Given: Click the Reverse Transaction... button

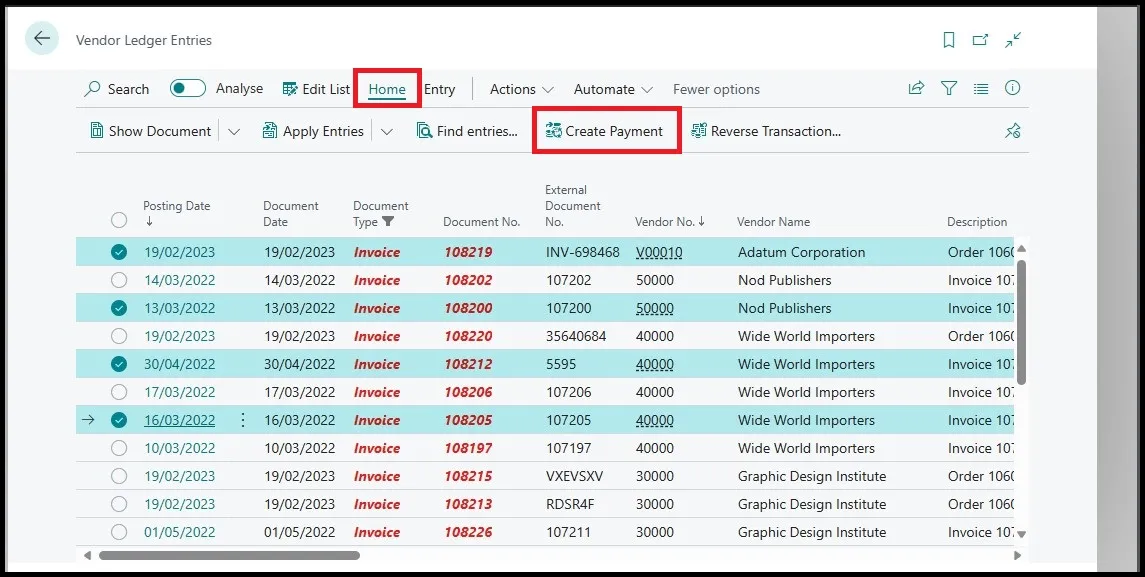Looking at the screenshot, I should (x=766, y=131).
